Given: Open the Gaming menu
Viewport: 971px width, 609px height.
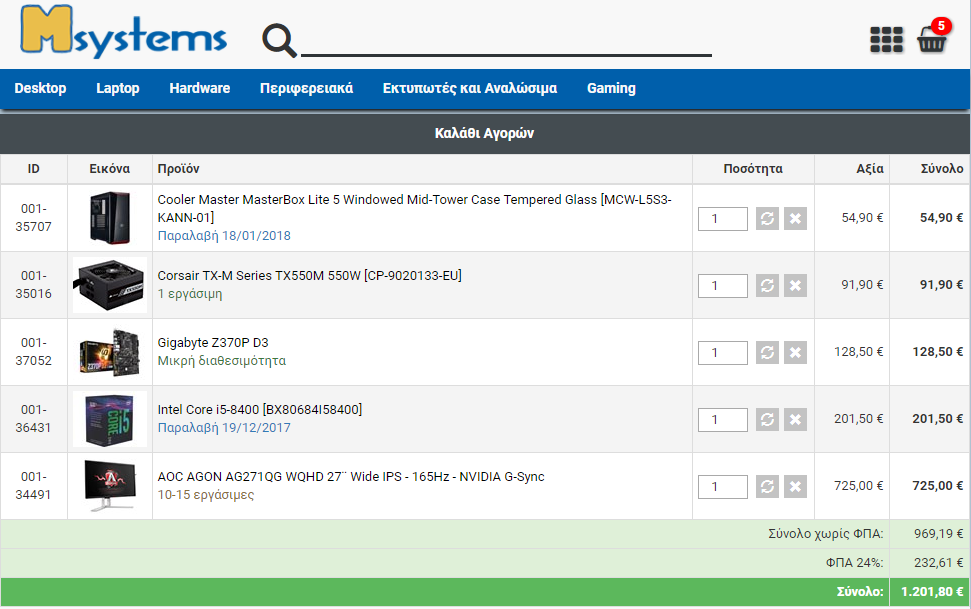Looking at the screenshot, I should pos(611,88).
